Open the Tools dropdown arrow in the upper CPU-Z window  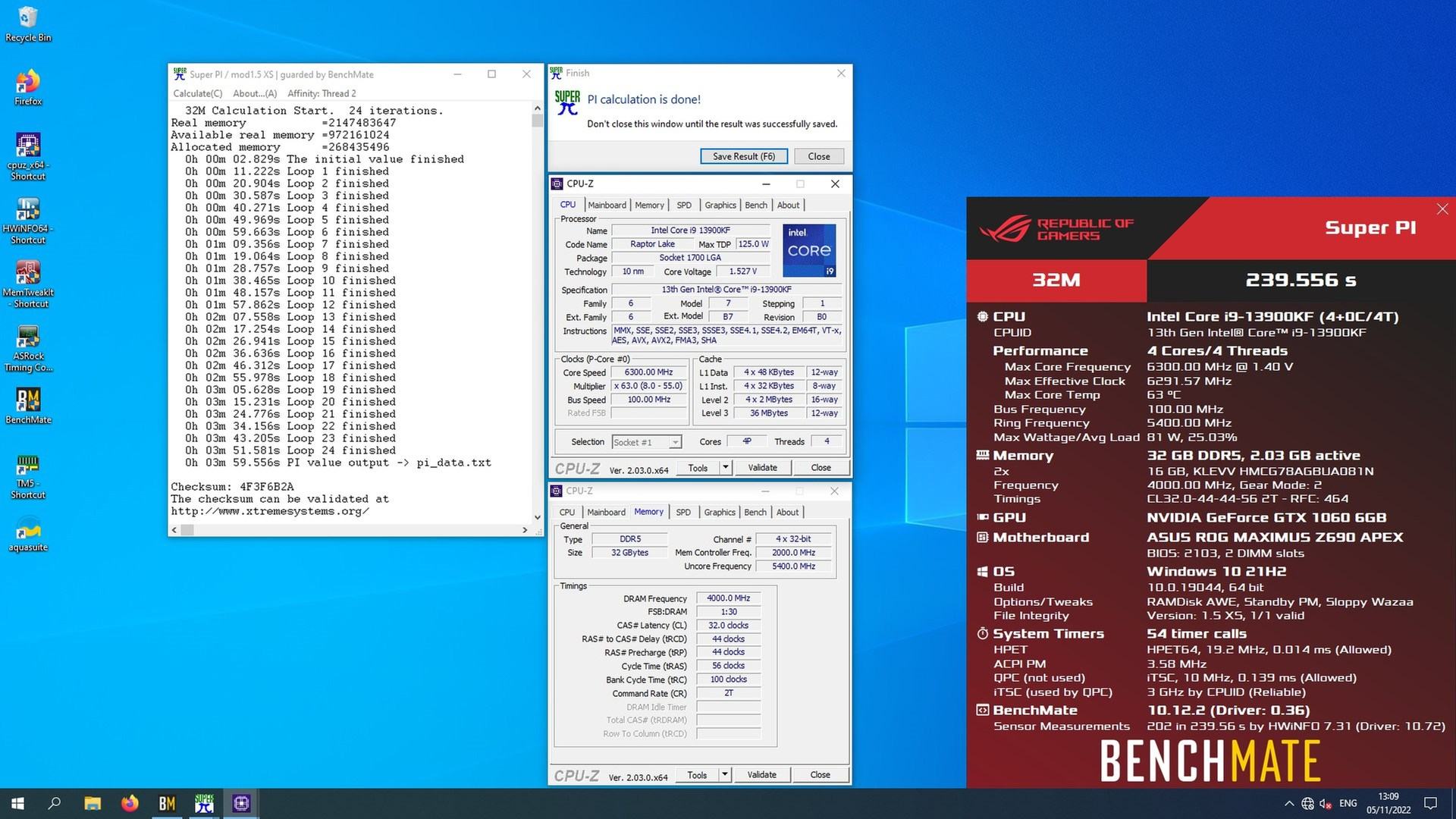click(726, 467)
